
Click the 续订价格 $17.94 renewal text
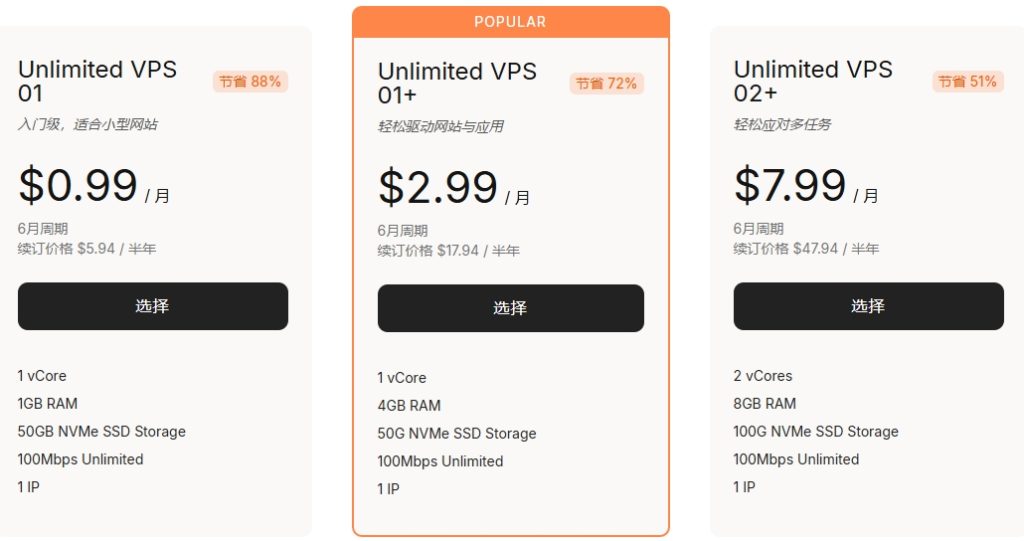coord(448,250)
